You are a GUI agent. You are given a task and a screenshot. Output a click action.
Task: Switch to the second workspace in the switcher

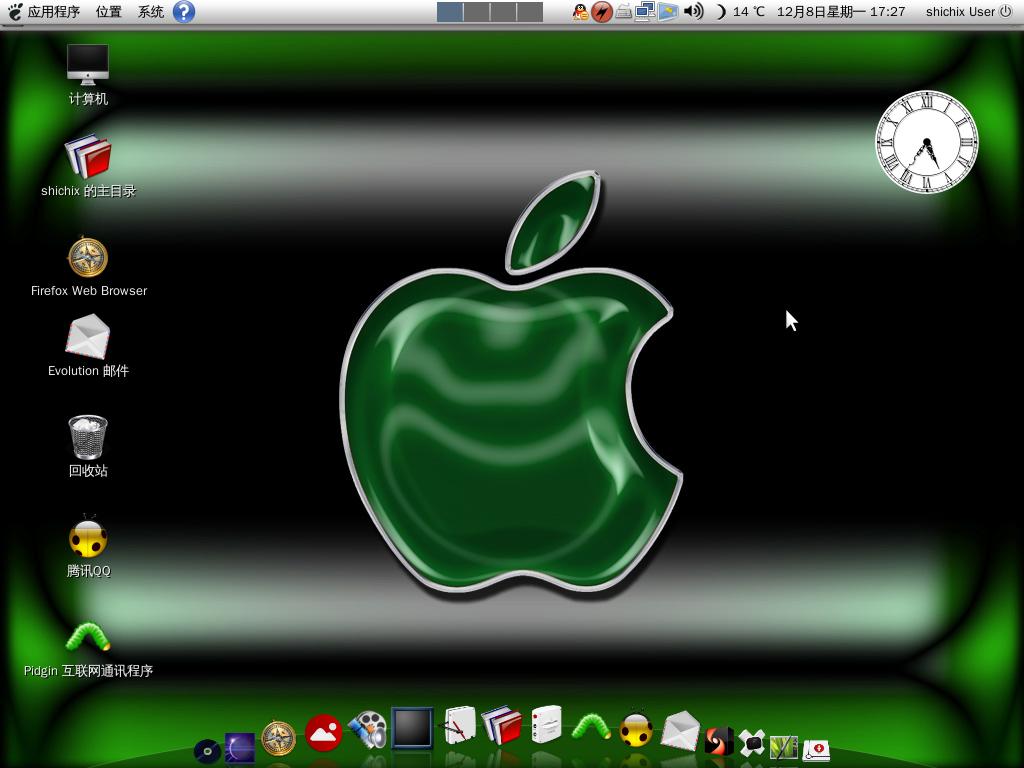coord(477,12)
